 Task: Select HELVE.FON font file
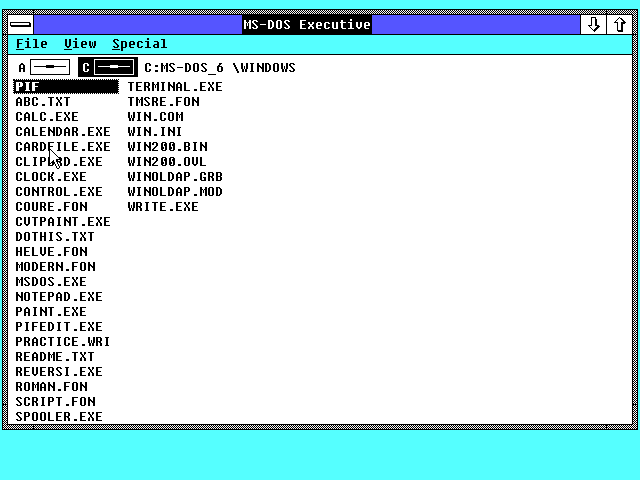pyautogui.click(x=51, y=252)
